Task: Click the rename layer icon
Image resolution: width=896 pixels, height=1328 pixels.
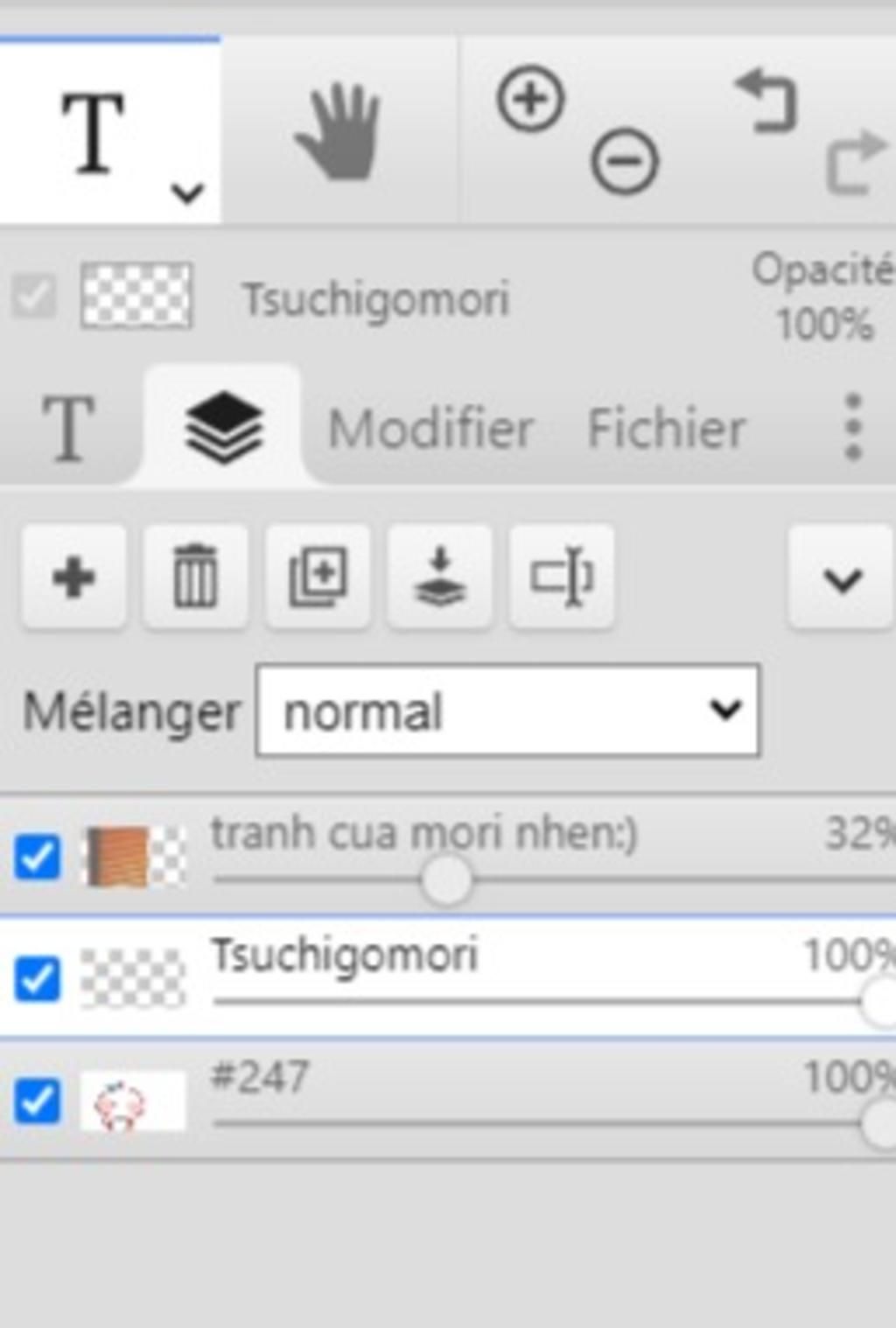Action: click(562, 577)
